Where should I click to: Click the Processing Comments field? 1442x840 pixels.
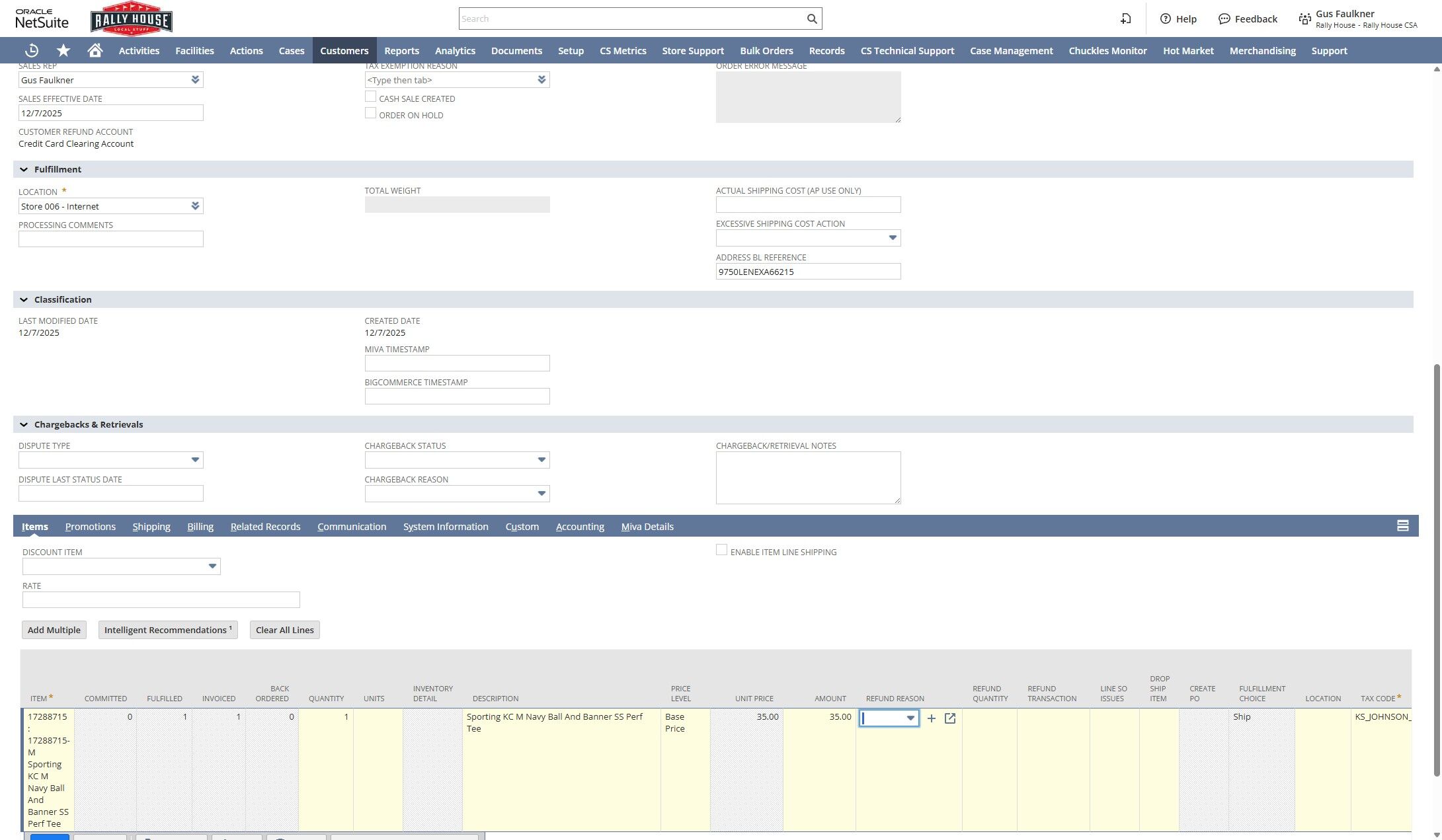[111, 239]
